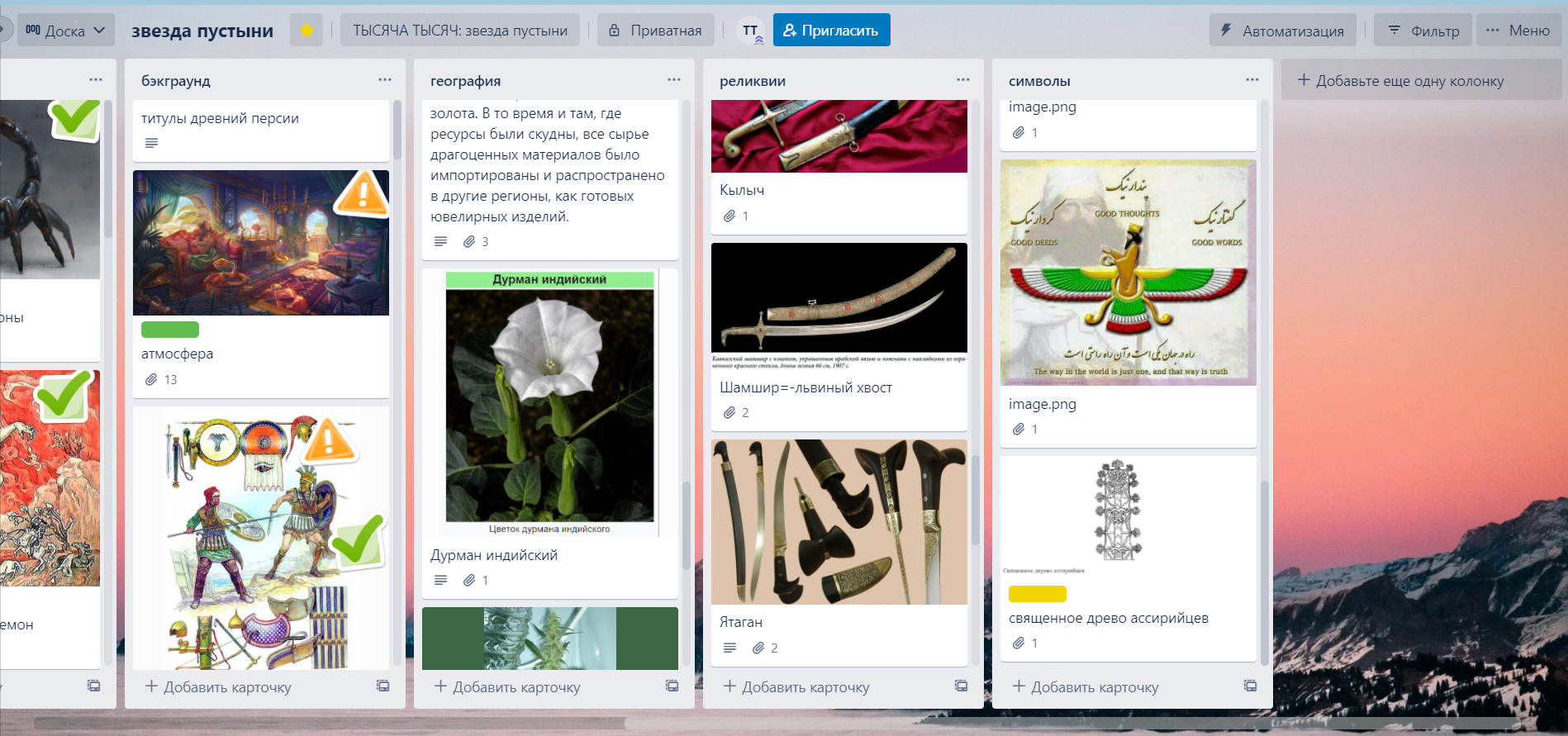This screenshot has width=1568, height=736.
Task: Add a card in the символы list
Action: pyautogui.click(x=1086, y=686)
